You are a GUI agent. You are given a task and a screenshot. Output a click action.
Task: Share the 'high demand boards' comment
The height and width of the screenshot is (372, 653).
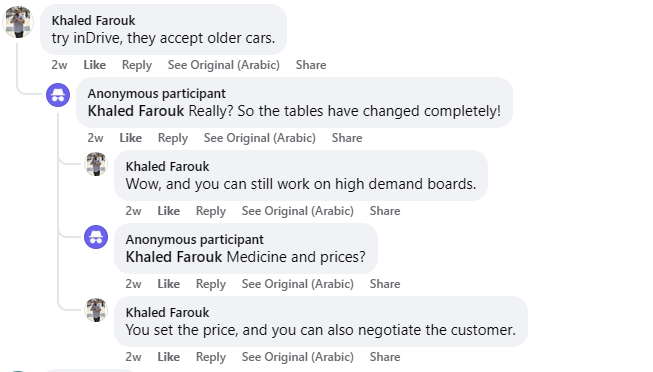tap(385, 211)
